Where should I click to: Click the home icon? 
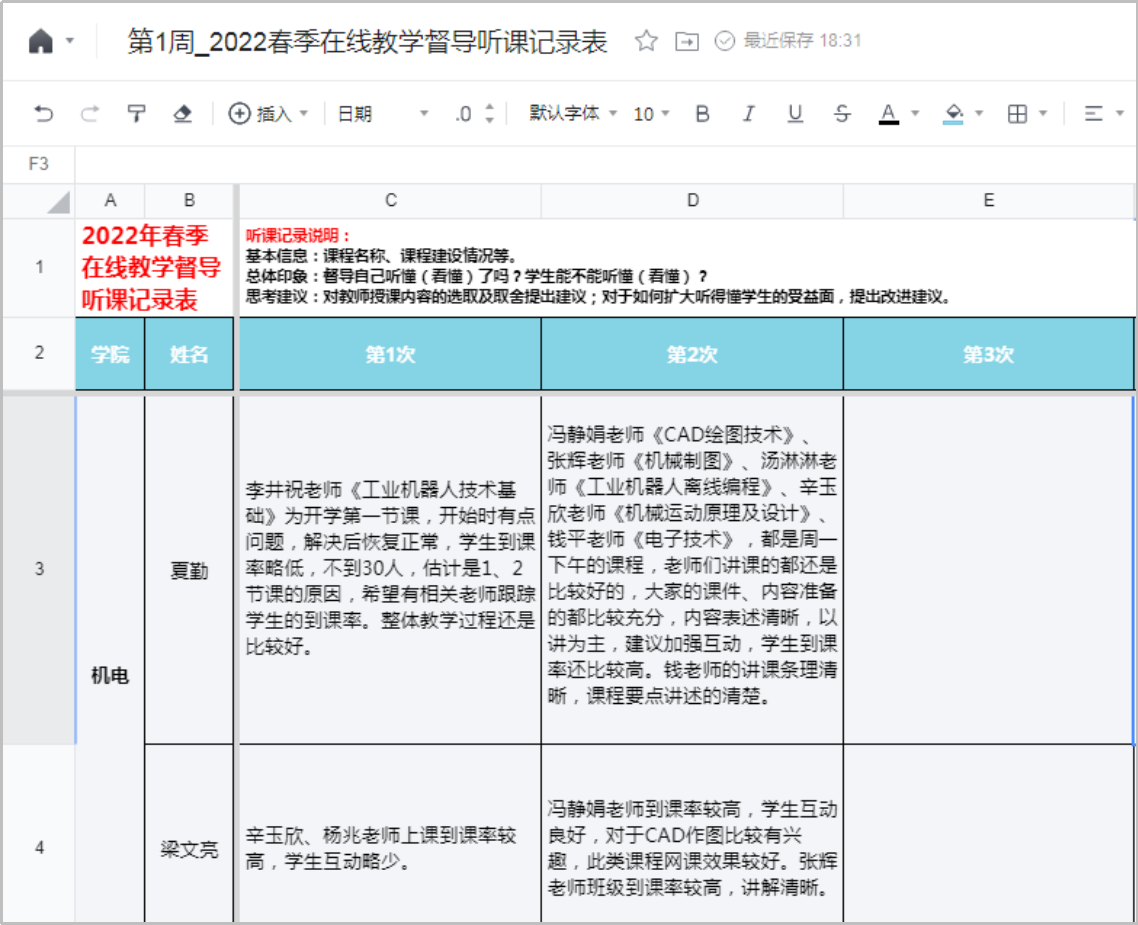click(x=40, y=41)
